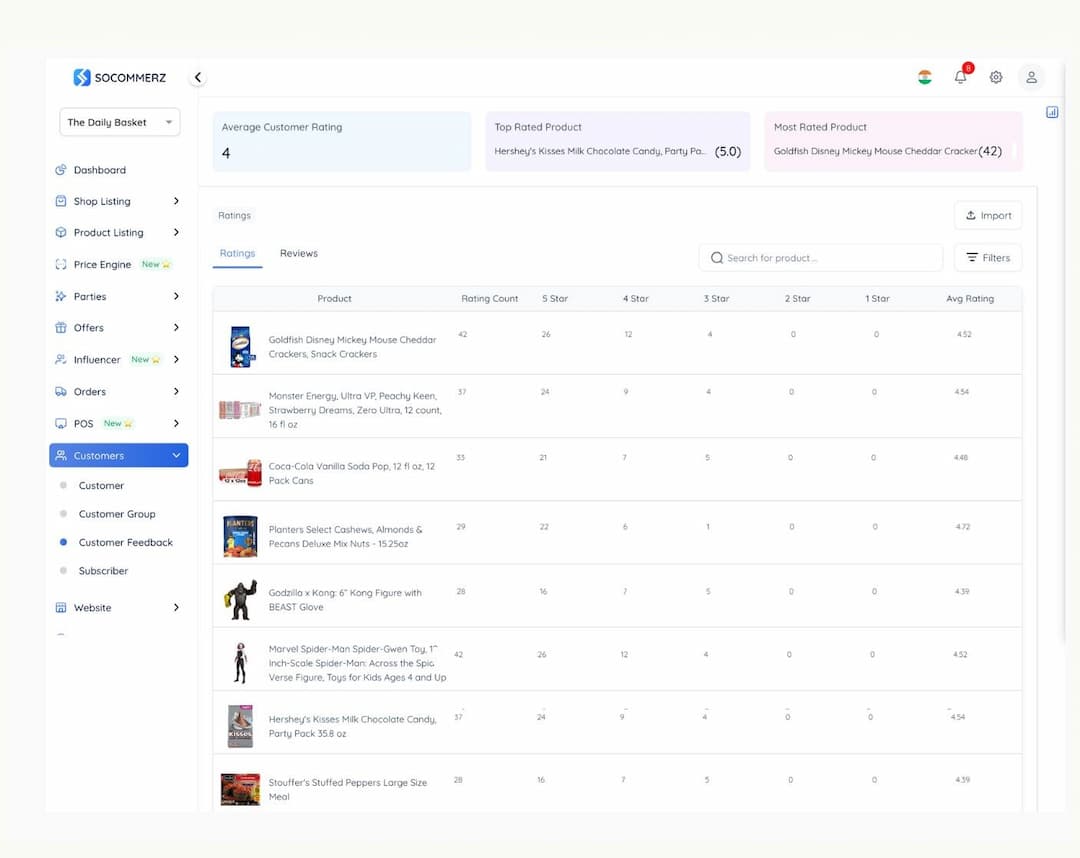Open the India flag language selector

pyautogui.click(x=925, y=77)
